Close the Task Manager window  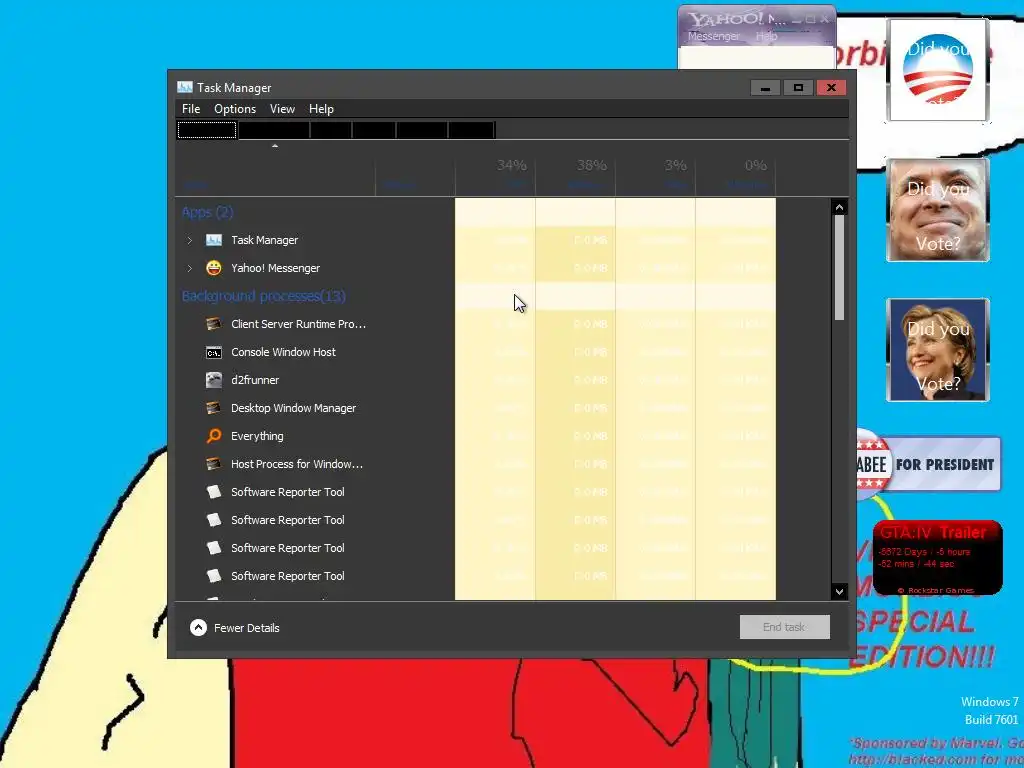(831, 88)
